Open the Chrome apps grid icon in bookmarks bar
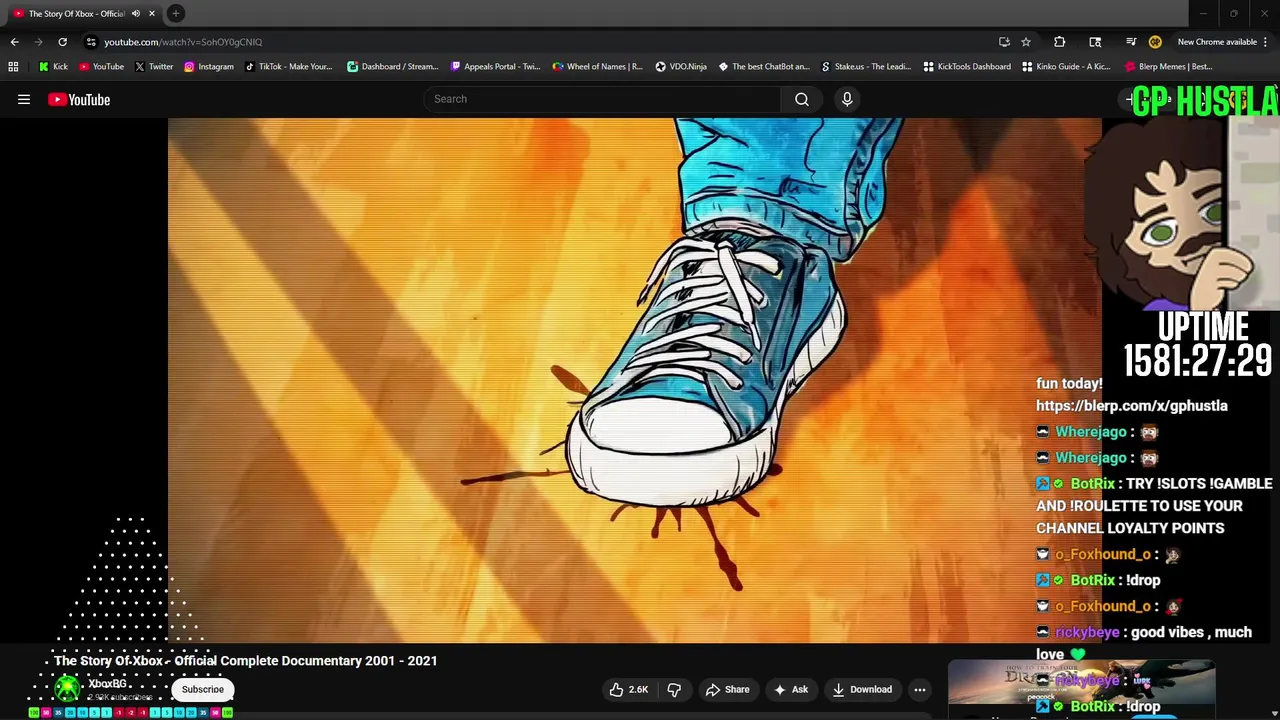Screen dimensions: 1280x720 13,67
